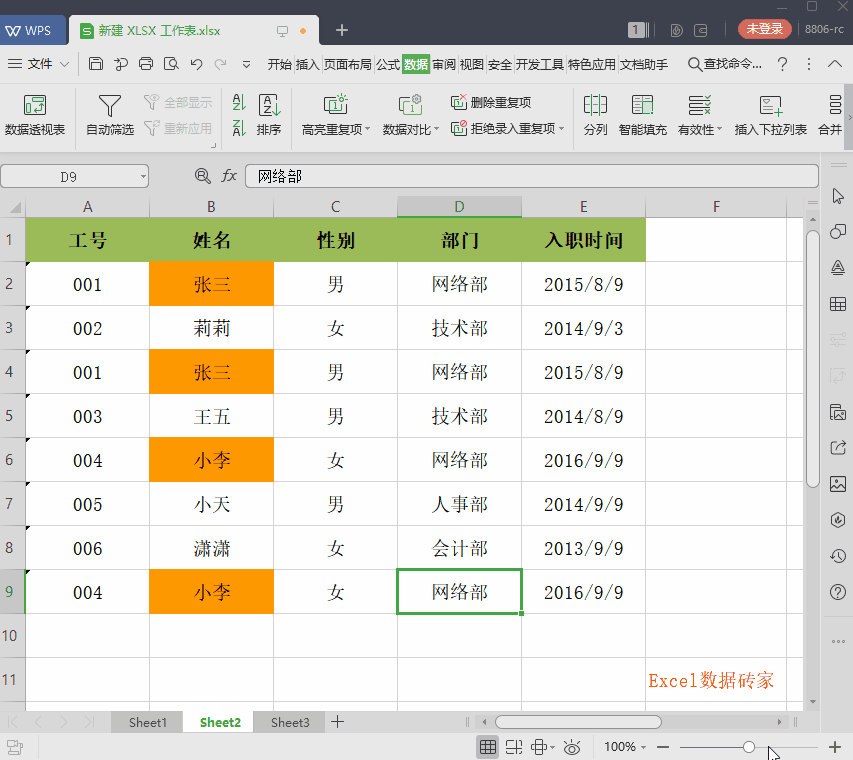Open a new document tab with plus
This screenshot has width=853, height=760.
[342, 30]
